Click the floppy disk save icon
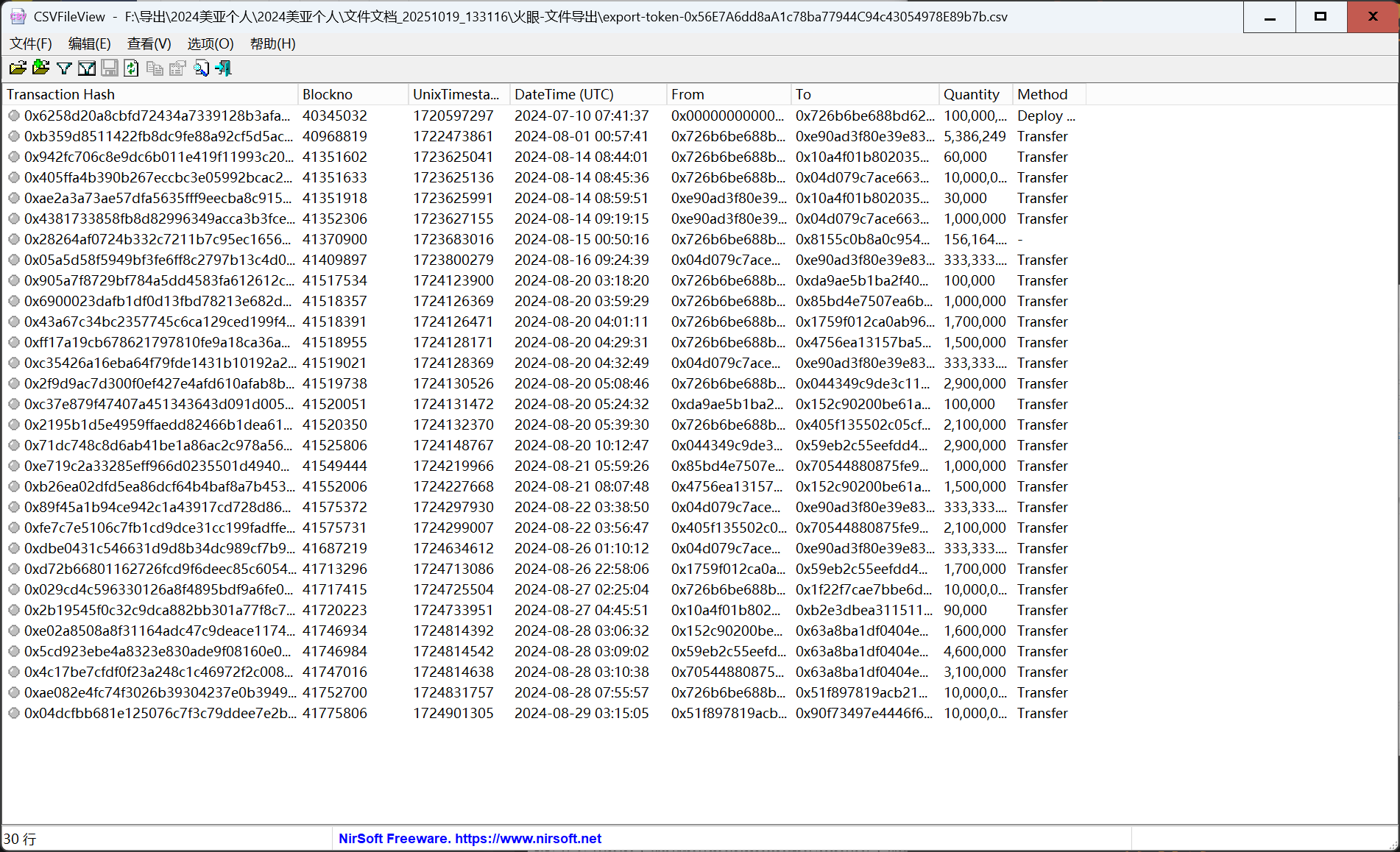The height and width of the screenshot is (852, 1400). (x=109, y=68)
